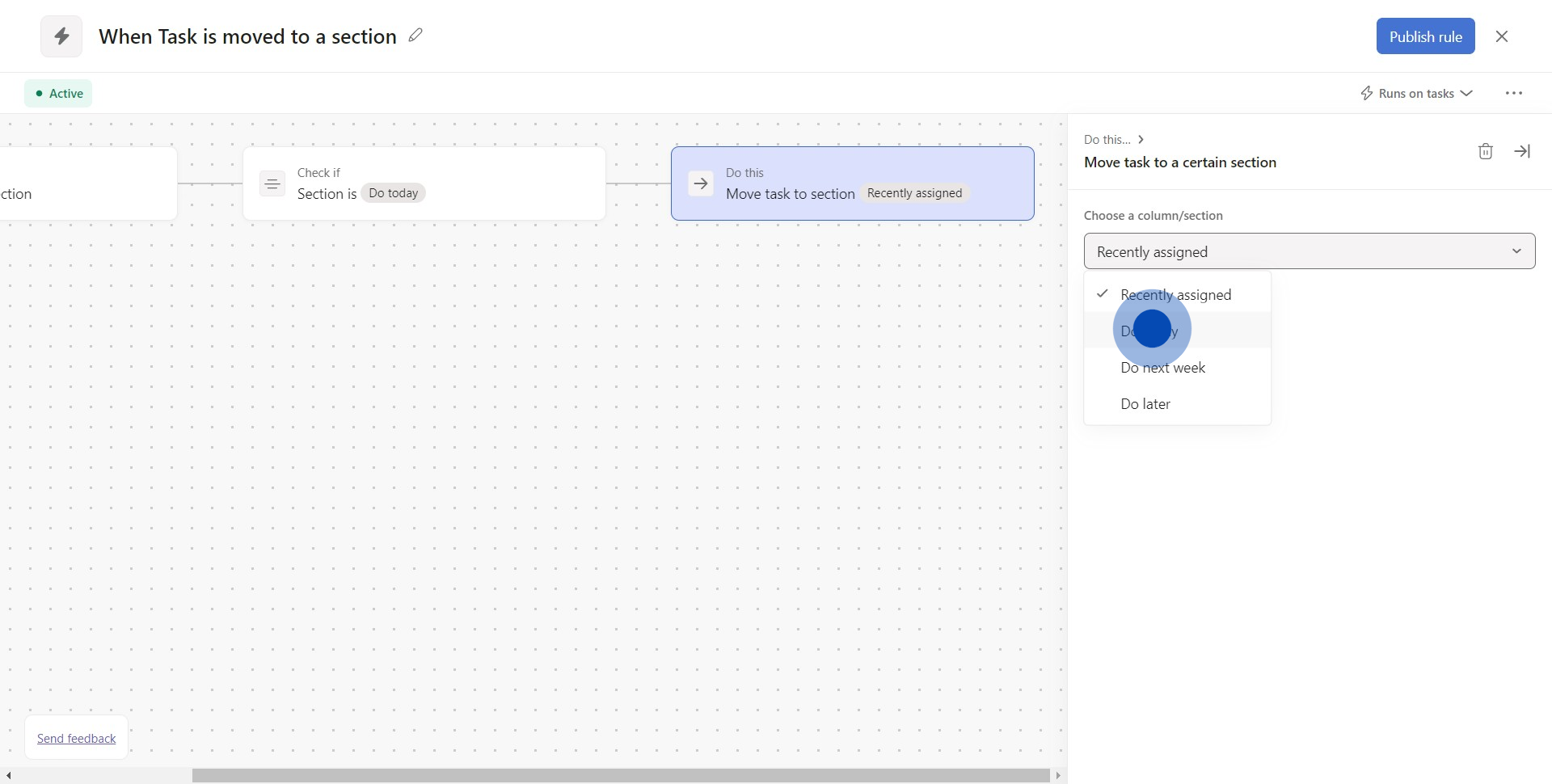Click the arrow icon on Do this card
Screen dimensions: 1552x784
click(701, 184)
